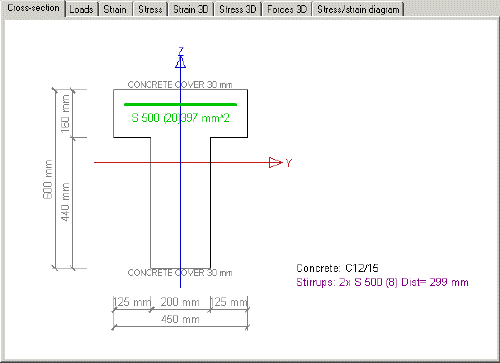Click the red Y axis arrowhead

(276, 162)
